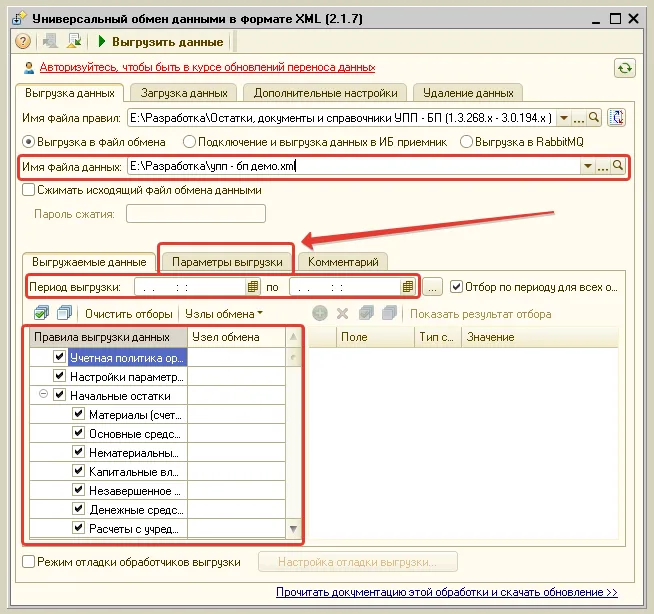Click magnifier icon next to data file name
Screen dimensions: 654x614
tap(618, 167)
